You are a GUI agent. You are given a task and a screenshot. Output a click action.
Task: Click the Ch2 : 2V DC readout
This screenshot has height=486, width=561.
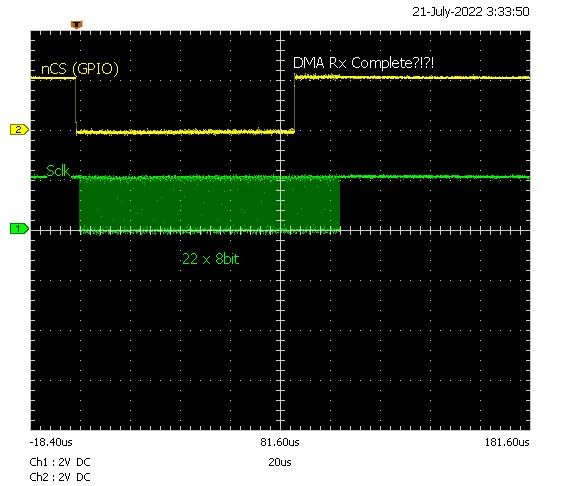(60, 477)
